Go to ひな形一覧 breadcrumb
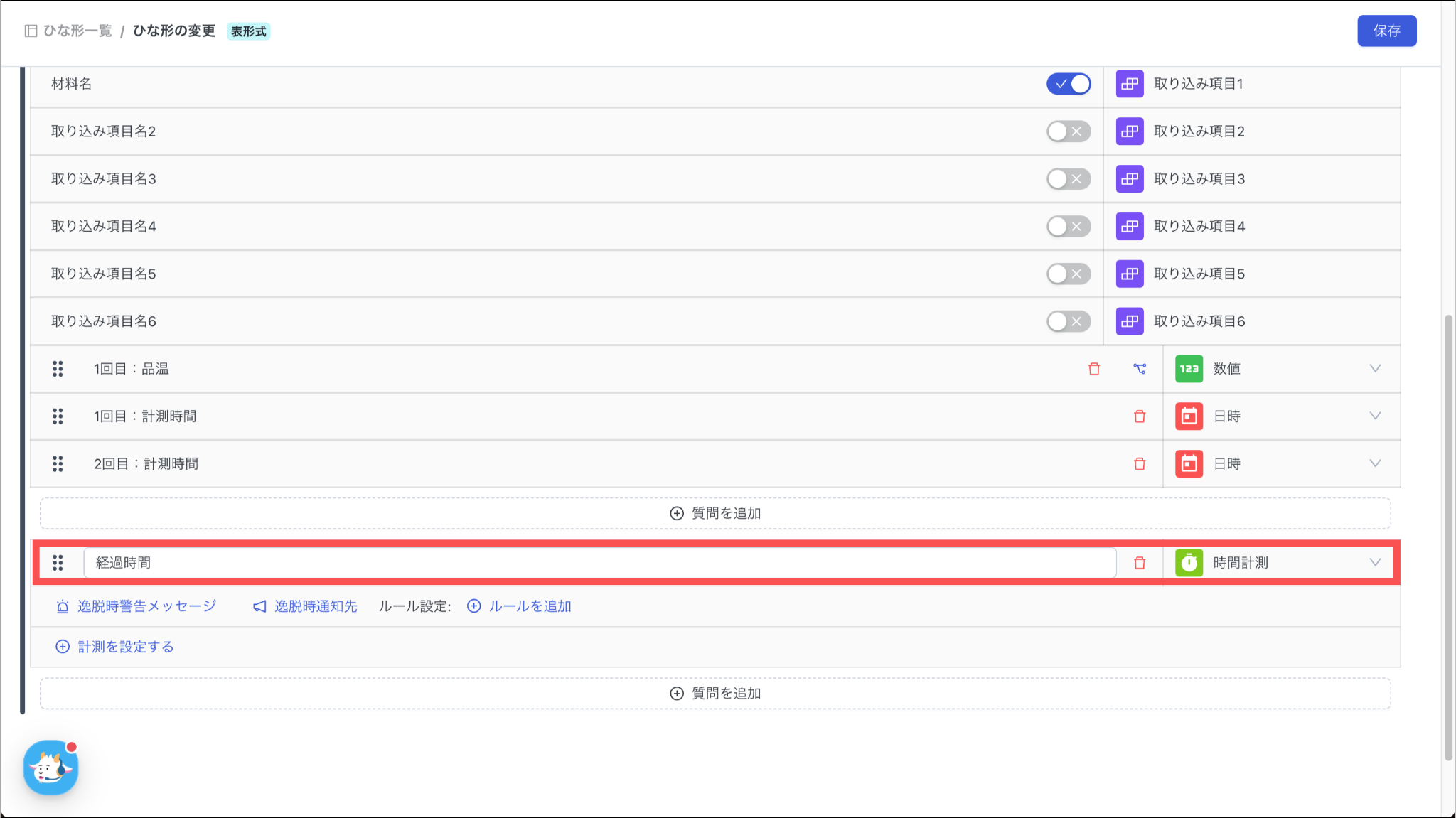This screenshot has height=818, width=1456. click(x=77, y=31)
